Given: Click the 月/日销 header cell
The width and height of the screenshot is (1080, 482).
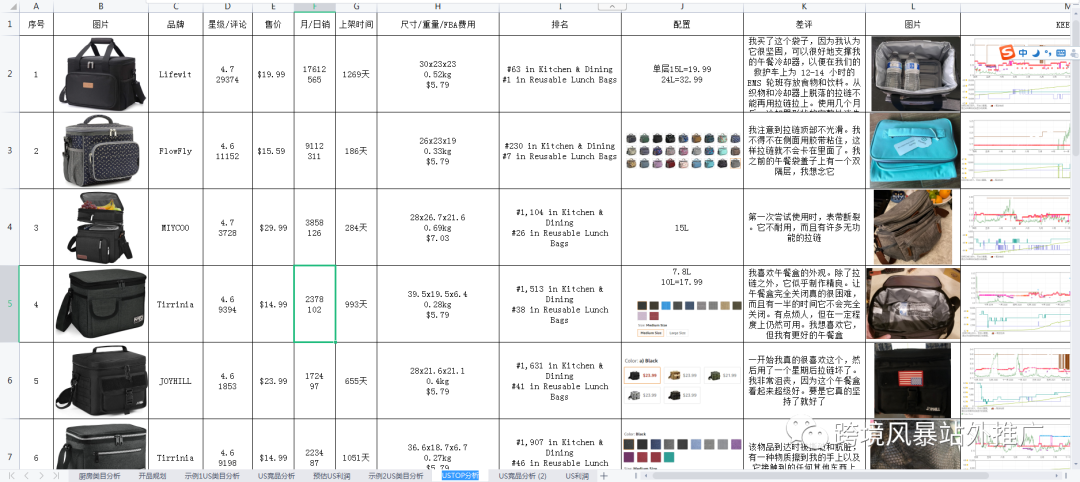Looking at the screenshot, I should [x=315, y=24].
